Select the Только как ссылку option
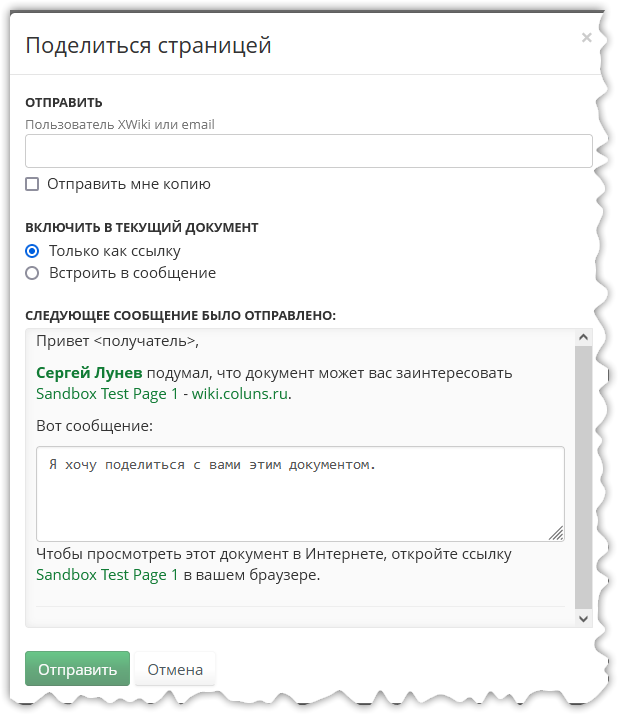Screen dimensions: 619x715 (x=32, y=251)
